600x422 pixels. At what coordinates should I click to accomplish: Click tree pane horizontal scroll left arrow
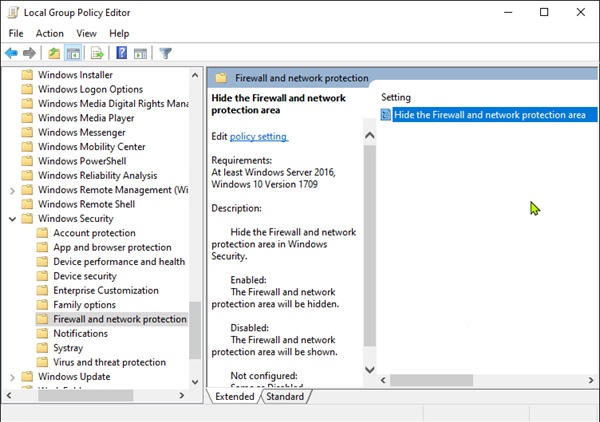click(10, 396)
